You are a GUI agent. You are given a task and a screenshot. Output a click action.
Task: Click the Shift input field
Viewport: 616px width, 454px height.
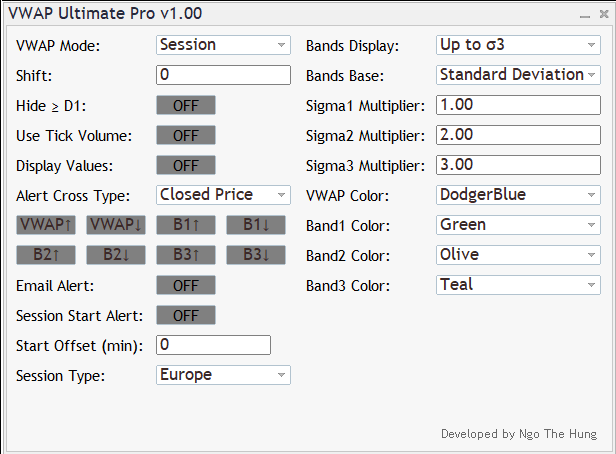223,75
